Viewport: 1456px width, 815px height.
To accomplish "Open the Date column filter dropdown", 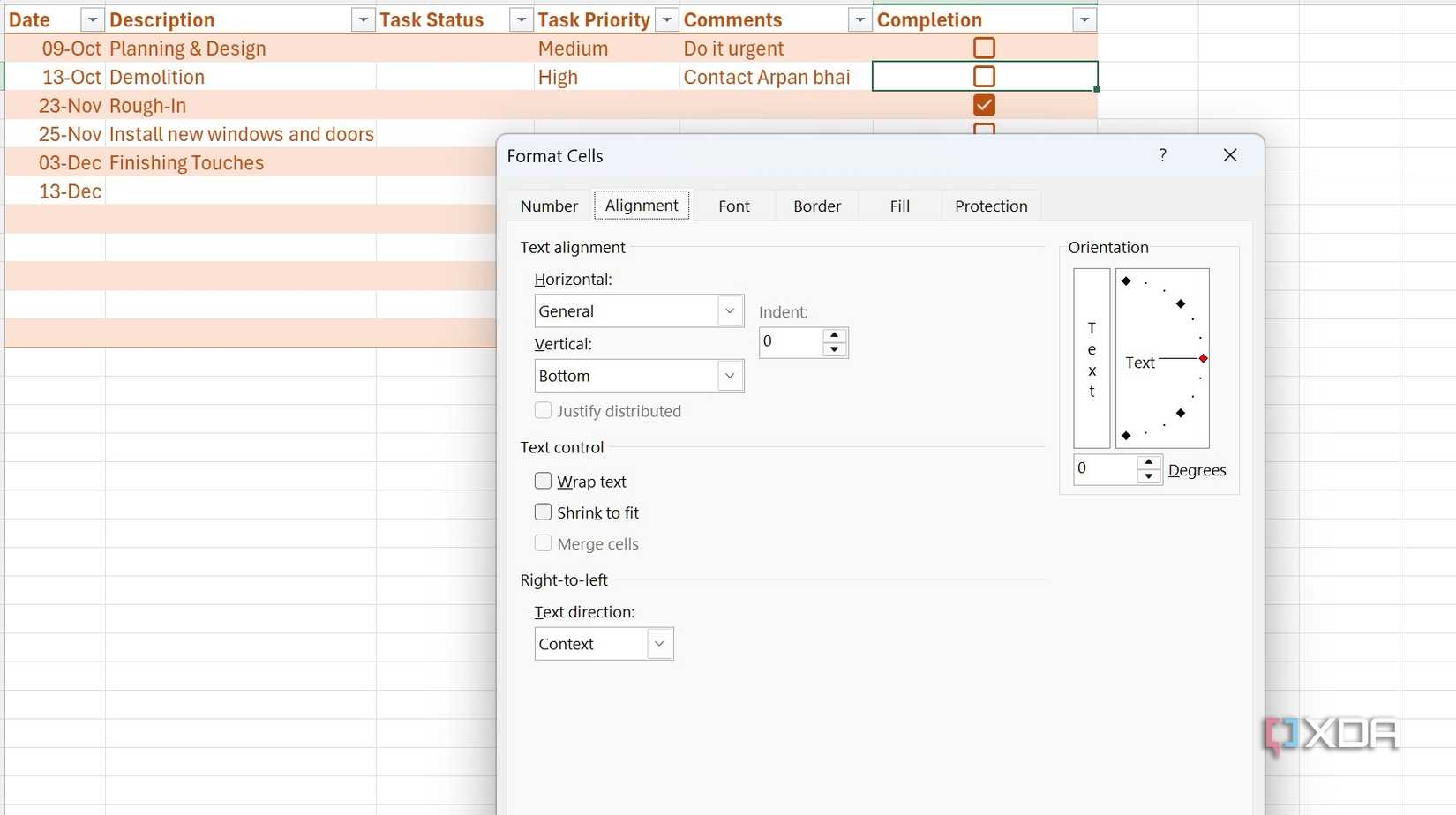I will tap(92, 19).
